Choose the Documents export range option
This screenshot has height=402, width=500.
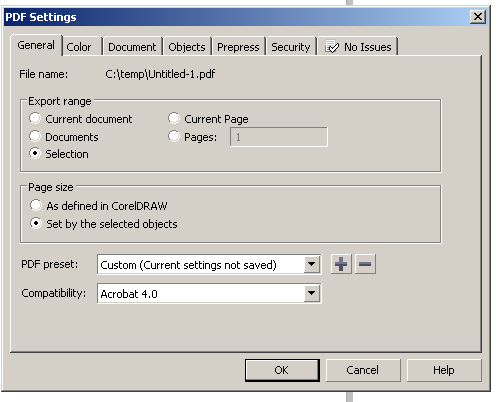(35, 136)
